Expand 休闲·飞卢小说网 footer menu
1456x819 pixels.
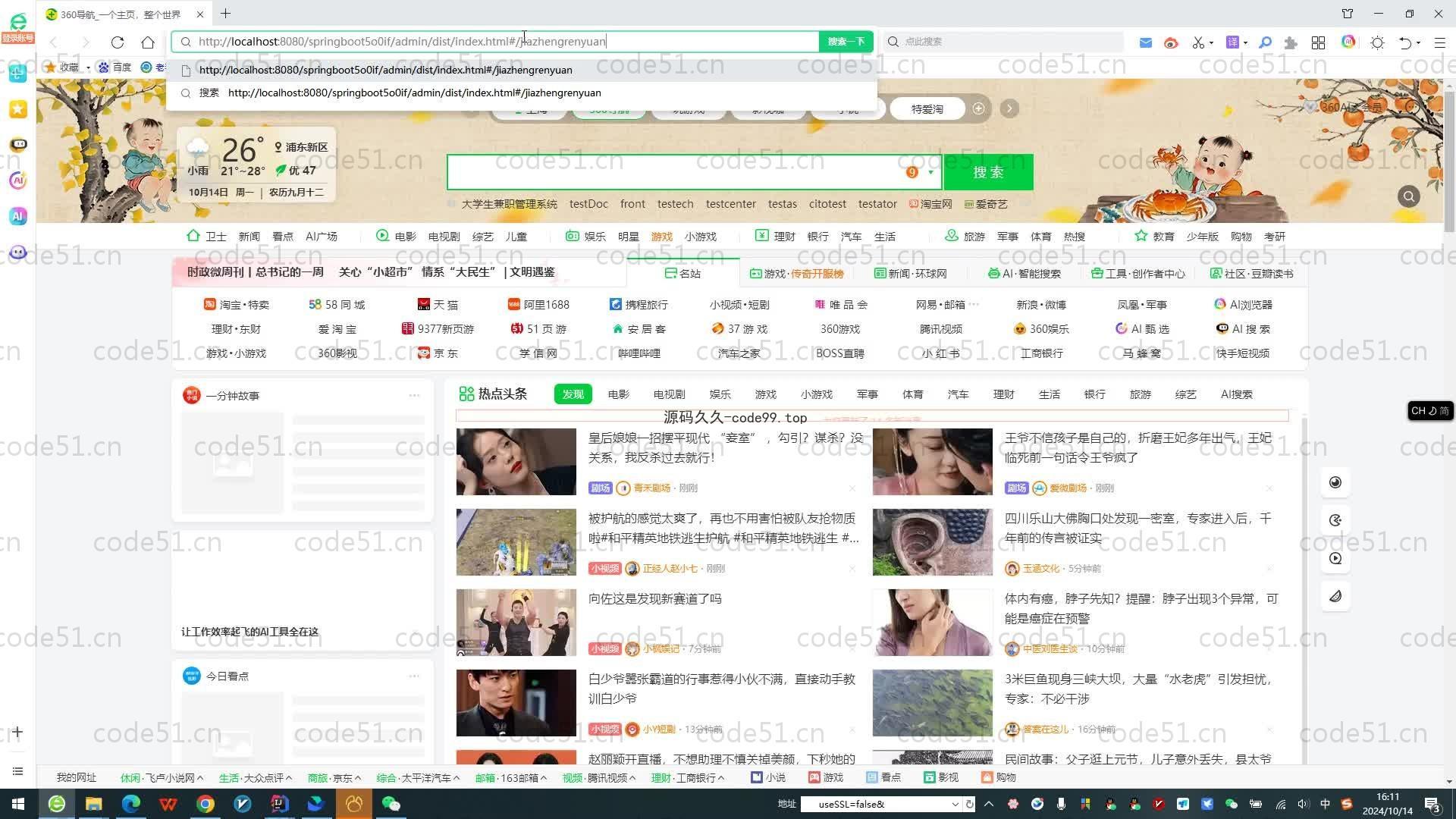tap(162, 777)
